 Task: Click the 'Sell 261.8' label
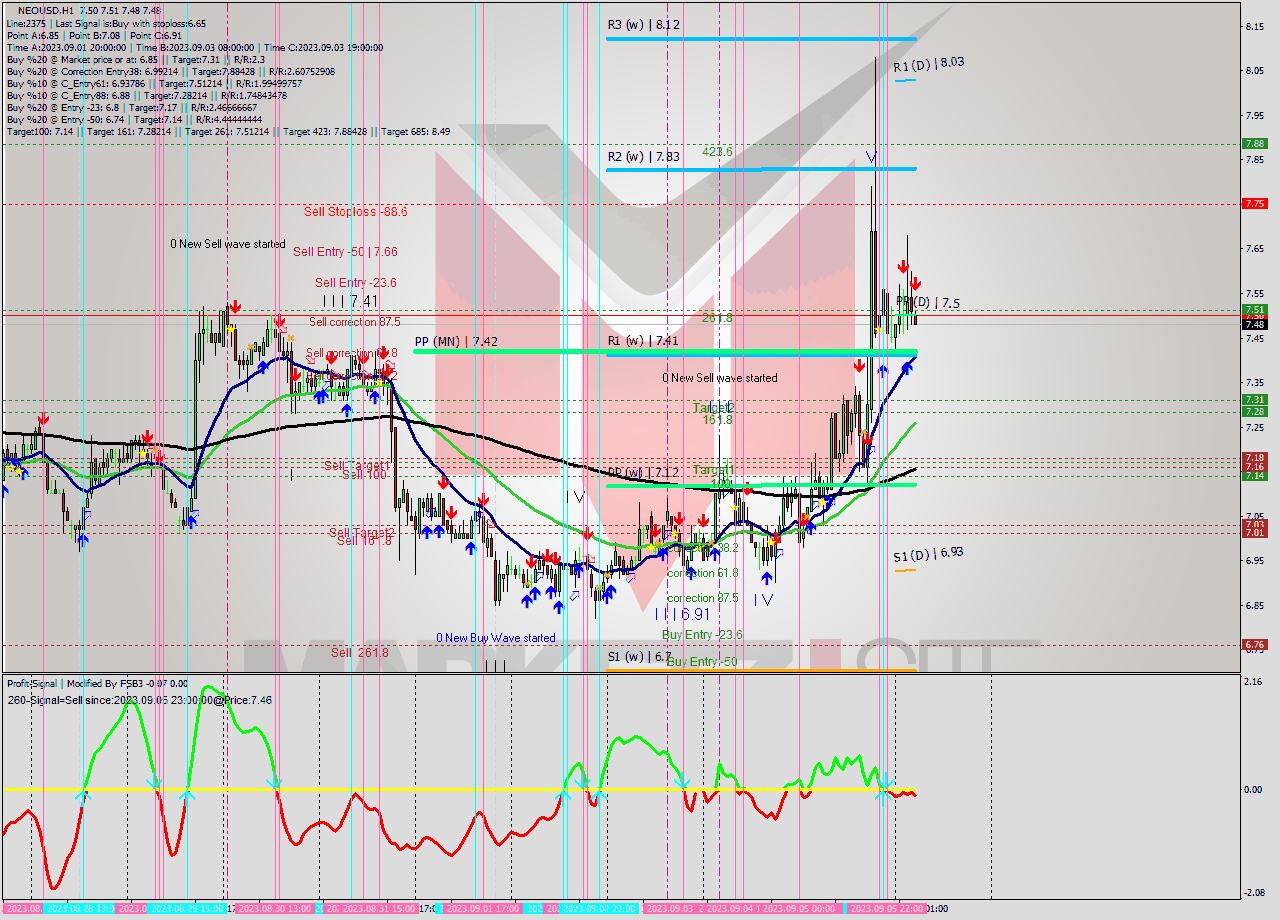click(360, 652)
